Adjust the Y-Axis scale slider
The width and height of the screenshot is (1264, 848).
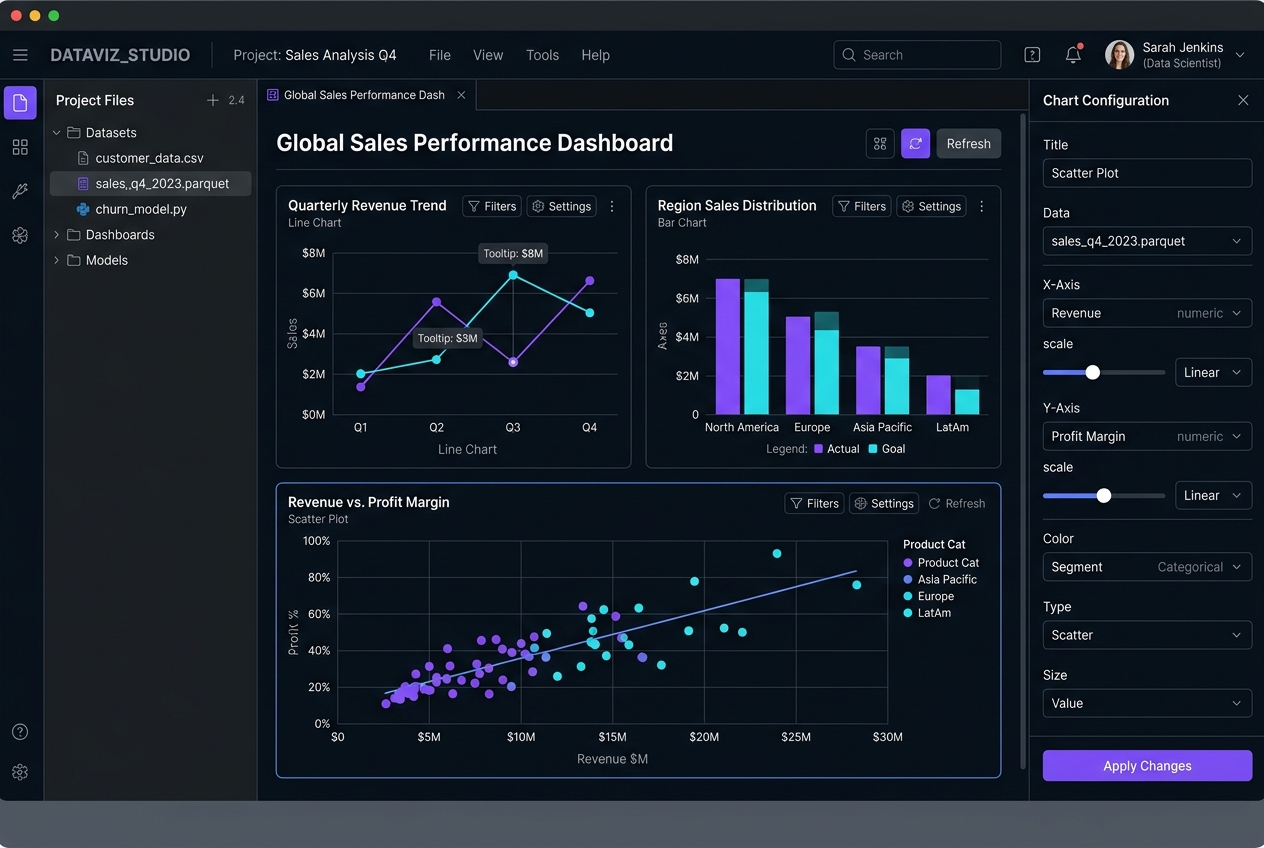click(1104, 495)
